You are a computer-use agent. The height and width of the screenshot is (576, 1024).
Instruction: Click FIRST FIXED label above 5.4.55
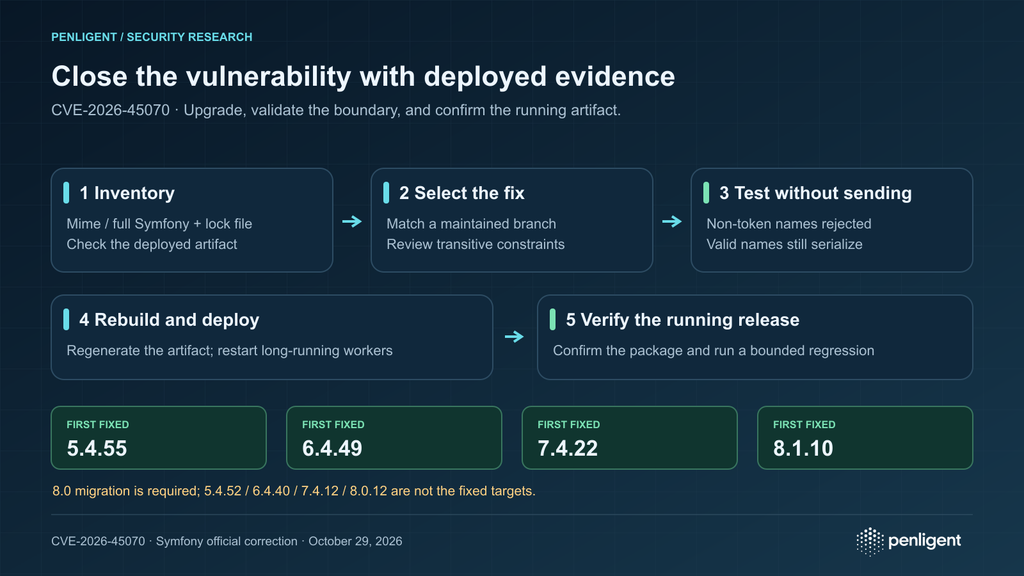pos(97,424)
